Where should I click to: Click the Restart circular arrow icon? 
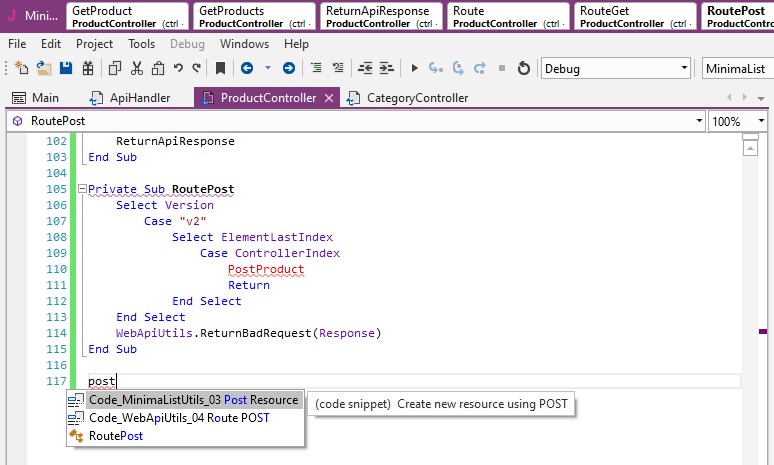[522, 69]
